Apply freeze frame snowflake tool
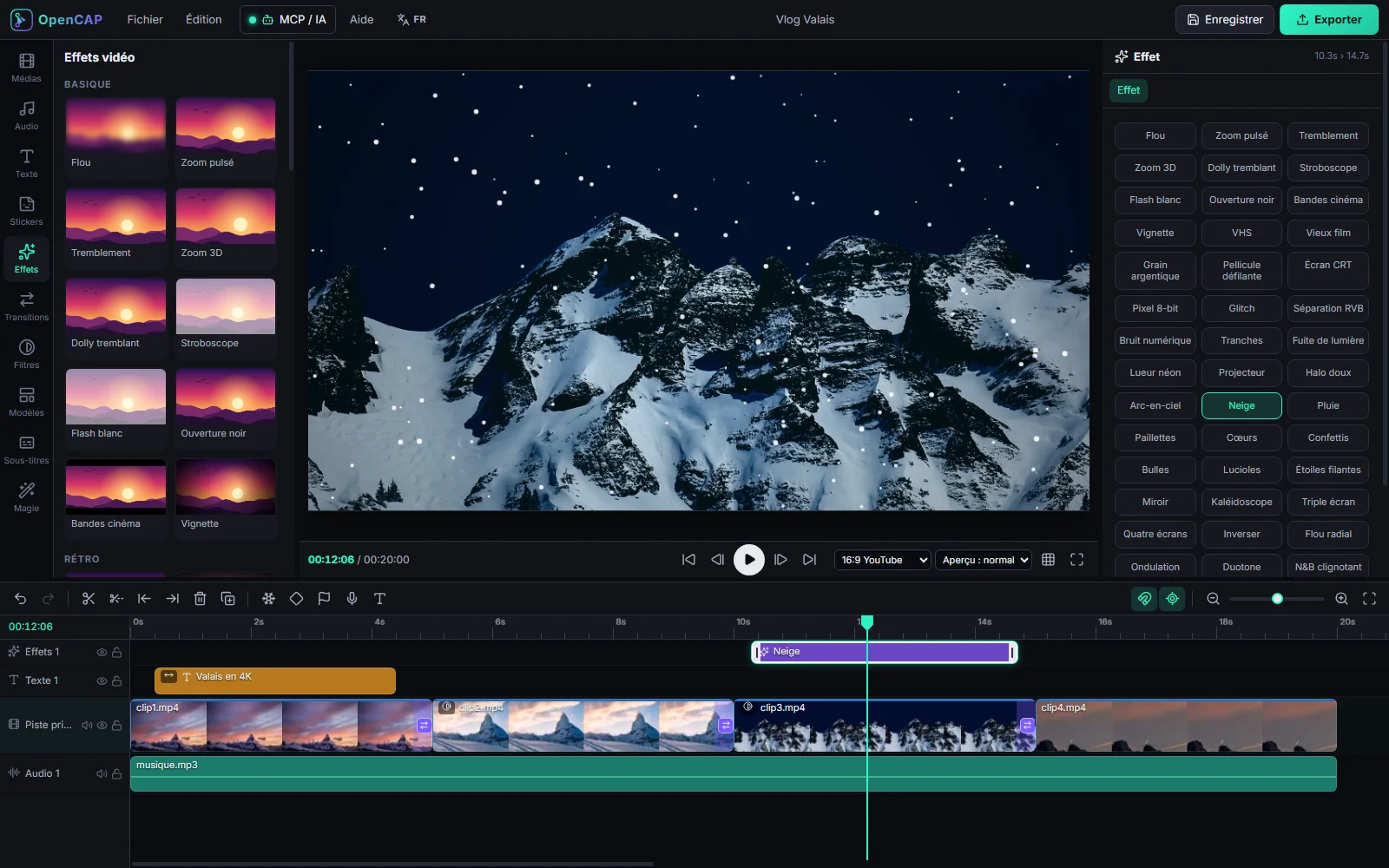This screenshot has height=868, width=1389. coord(268,598)
